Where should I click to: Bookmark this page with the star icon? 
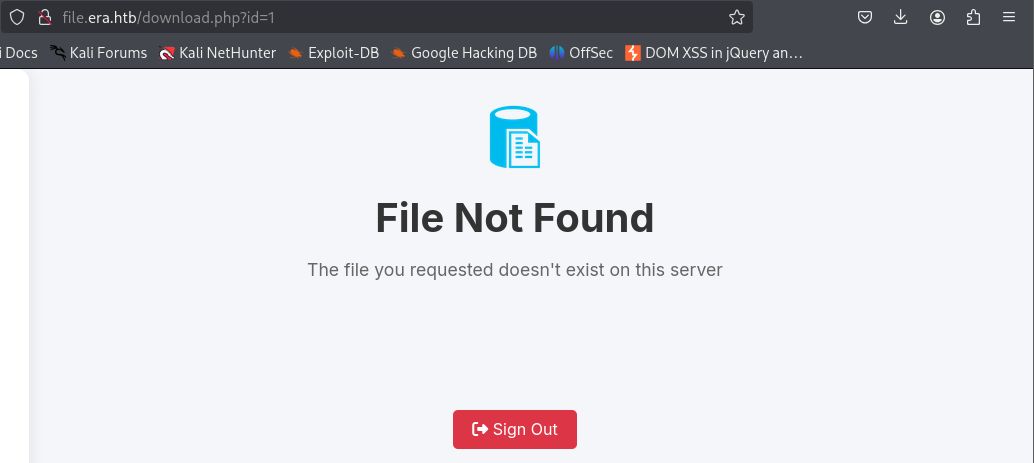click(737, 17)
